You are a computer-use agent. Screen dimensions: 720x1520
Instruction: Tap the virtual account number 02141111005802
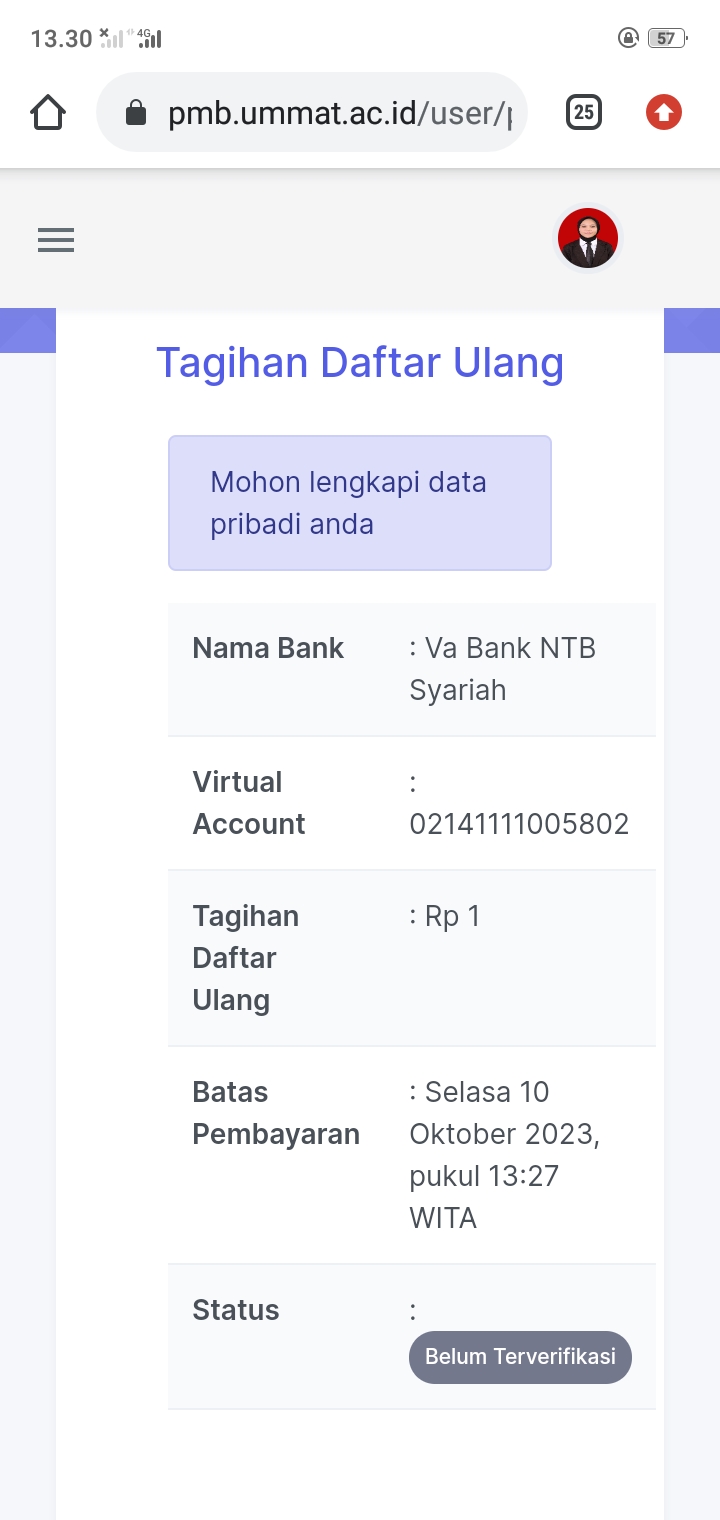[x=519, y=824]
